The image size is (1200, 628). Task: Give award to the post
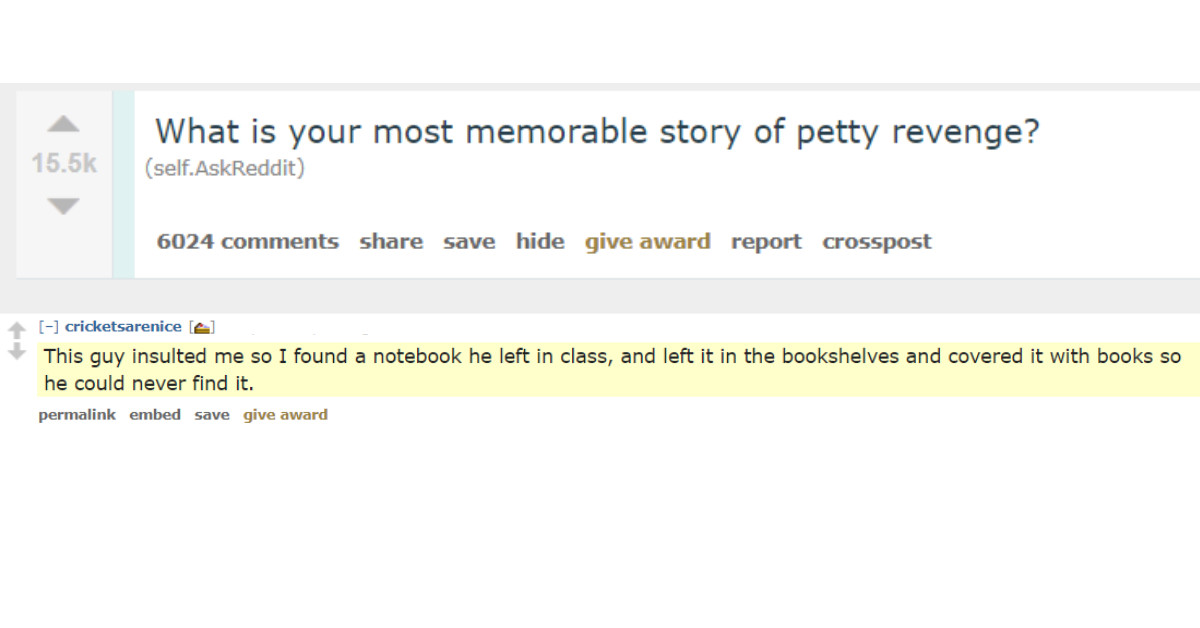click(647, 241)
